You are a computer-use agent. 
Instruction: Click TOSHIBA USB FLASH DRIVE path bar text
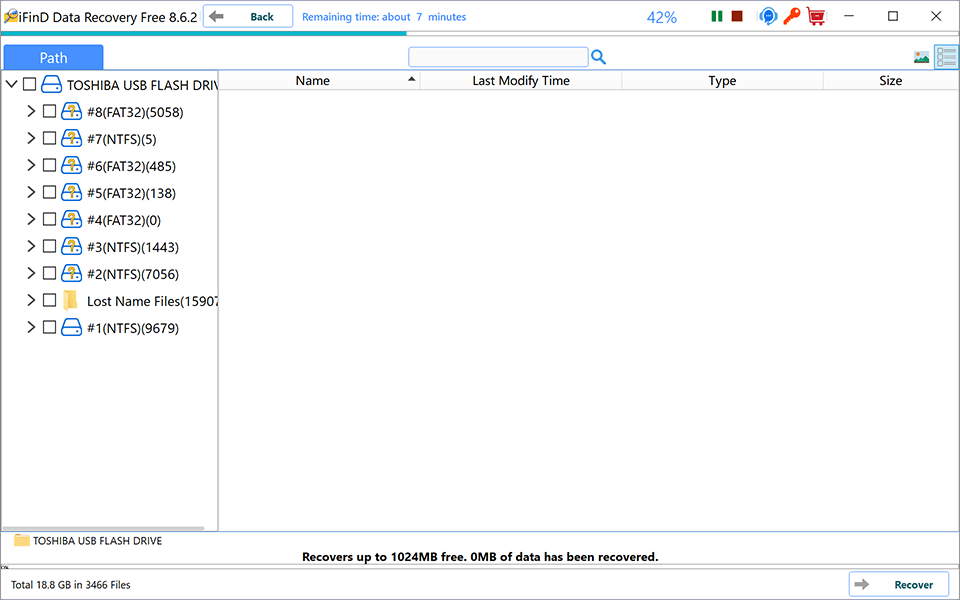tap(97, 541)
